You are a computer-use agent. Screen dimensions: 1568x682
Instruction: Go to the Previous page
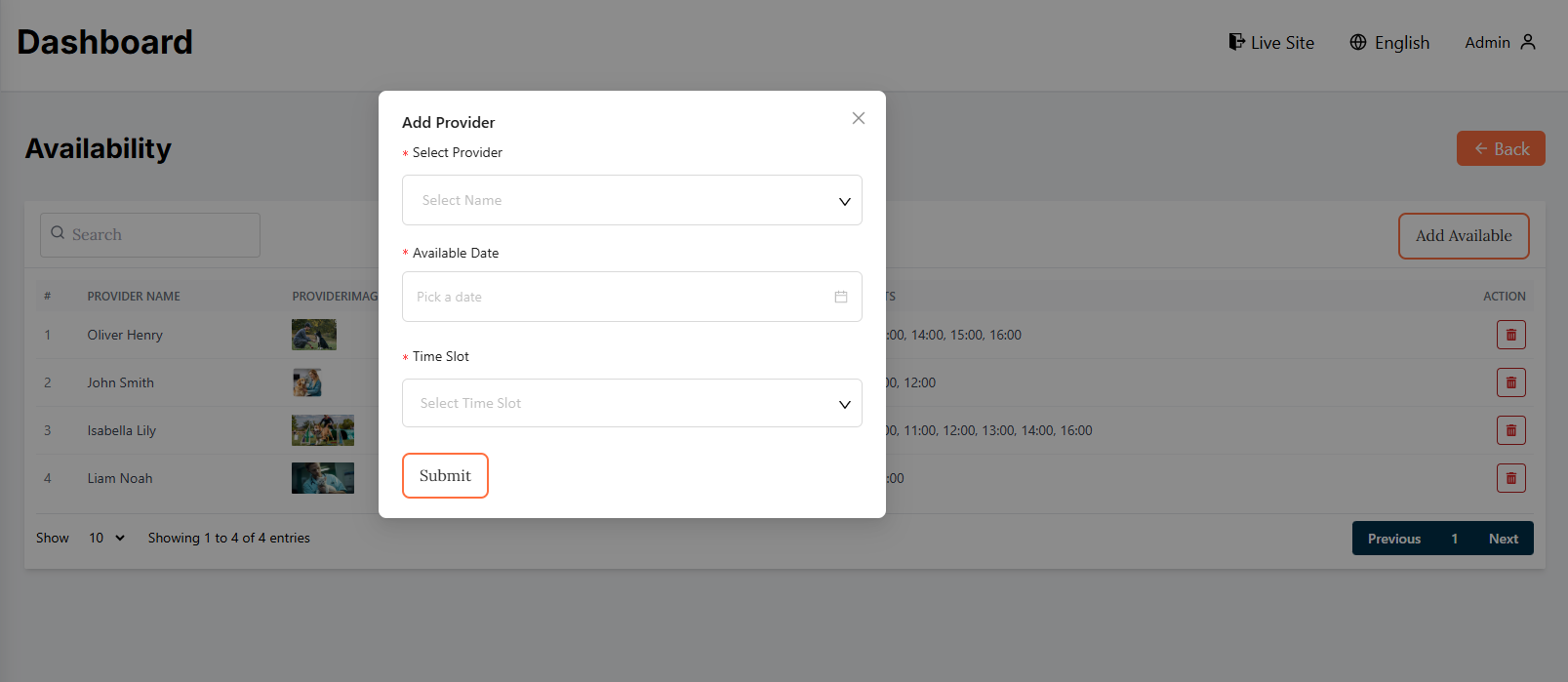coord(1393,539)
